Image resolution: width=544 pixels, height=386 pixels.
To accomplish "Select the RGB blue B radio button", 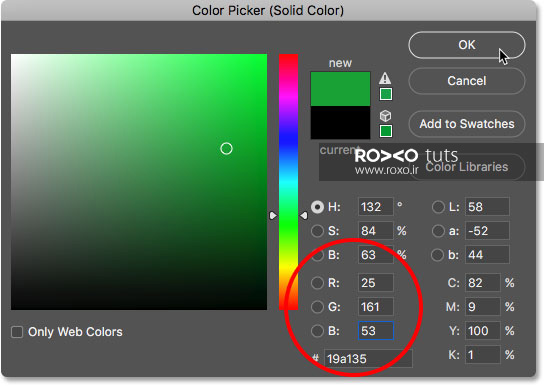I will [x=317, y=331].
